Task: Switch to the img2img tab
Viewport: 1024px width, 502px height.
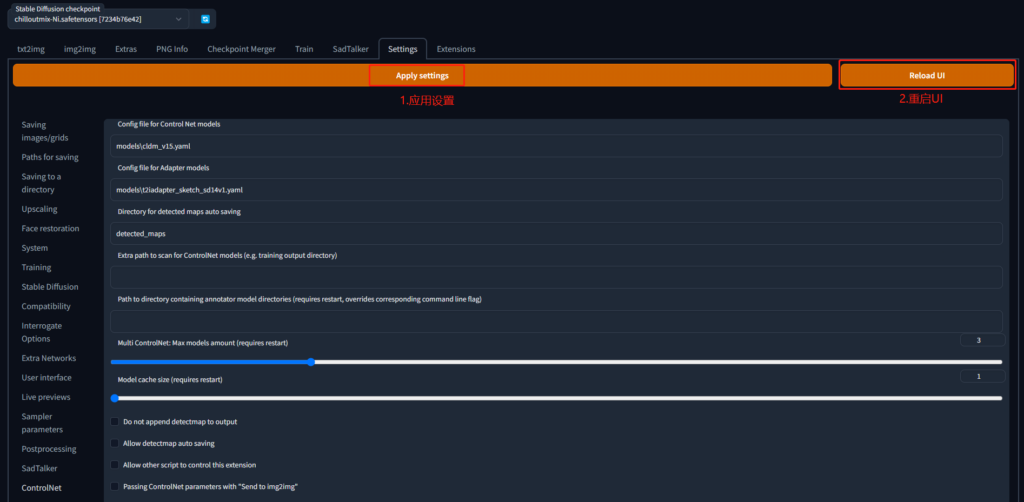Action: pyautogui.click(x=80, y=49)
